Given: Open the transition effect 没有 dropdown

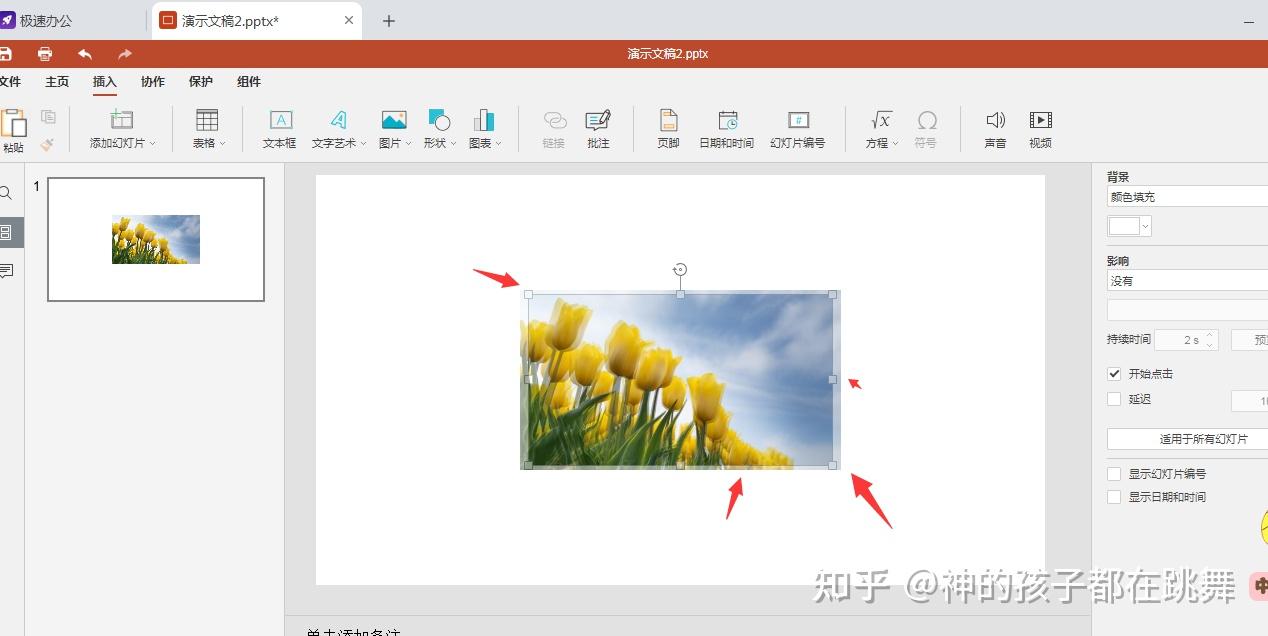Looking at the screenshot, I should tap(1187, 281).
